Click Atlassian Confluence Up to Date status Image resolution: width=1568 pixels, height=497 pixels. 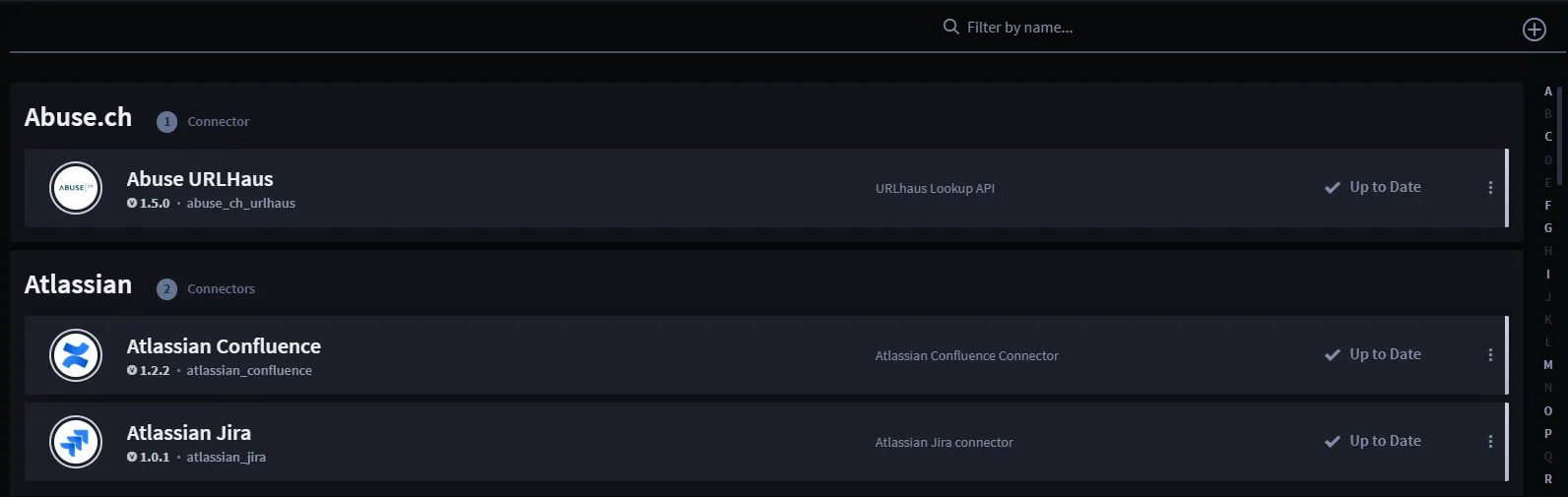(1385, 354)
